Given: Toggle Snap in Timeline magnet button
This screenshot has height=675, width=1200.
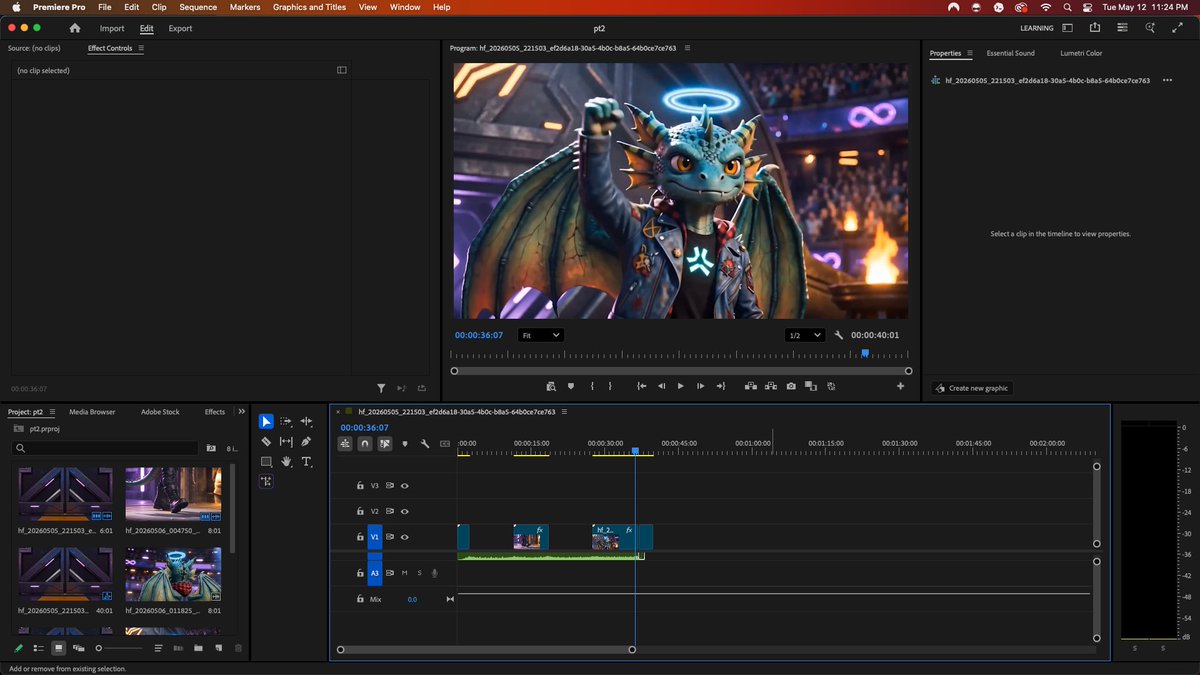Looking at the screenshot, I should [x=365, y=444].
